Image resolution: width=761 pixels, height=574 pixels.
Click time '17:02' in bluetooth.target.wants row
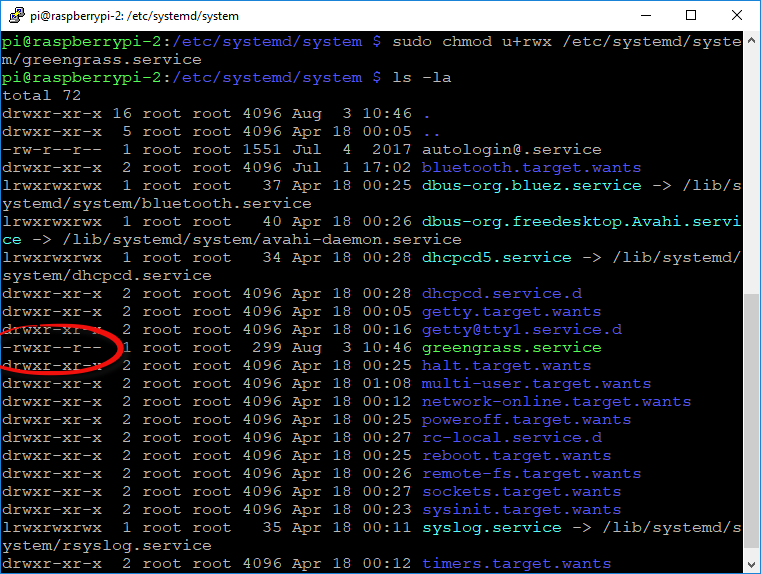tap(387, 167)
